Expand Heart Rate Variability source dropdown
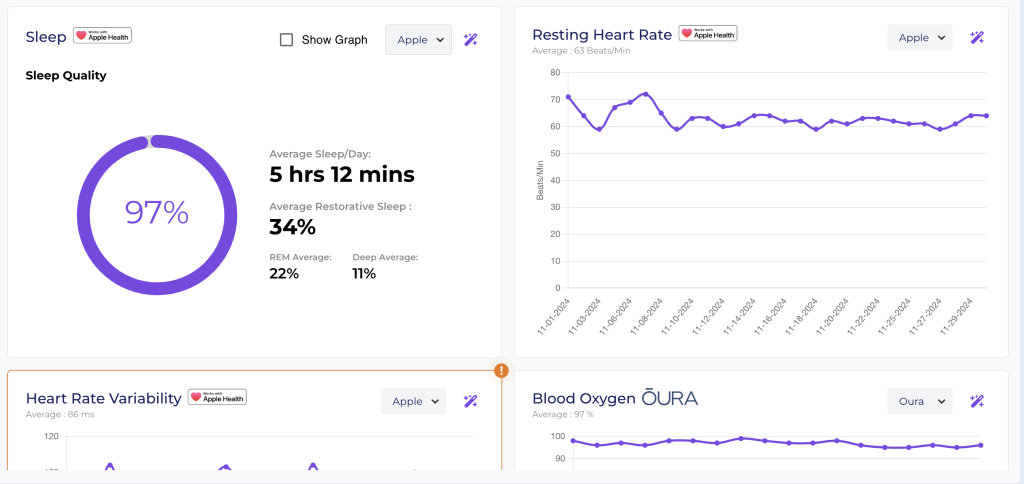 click(413, 401)
